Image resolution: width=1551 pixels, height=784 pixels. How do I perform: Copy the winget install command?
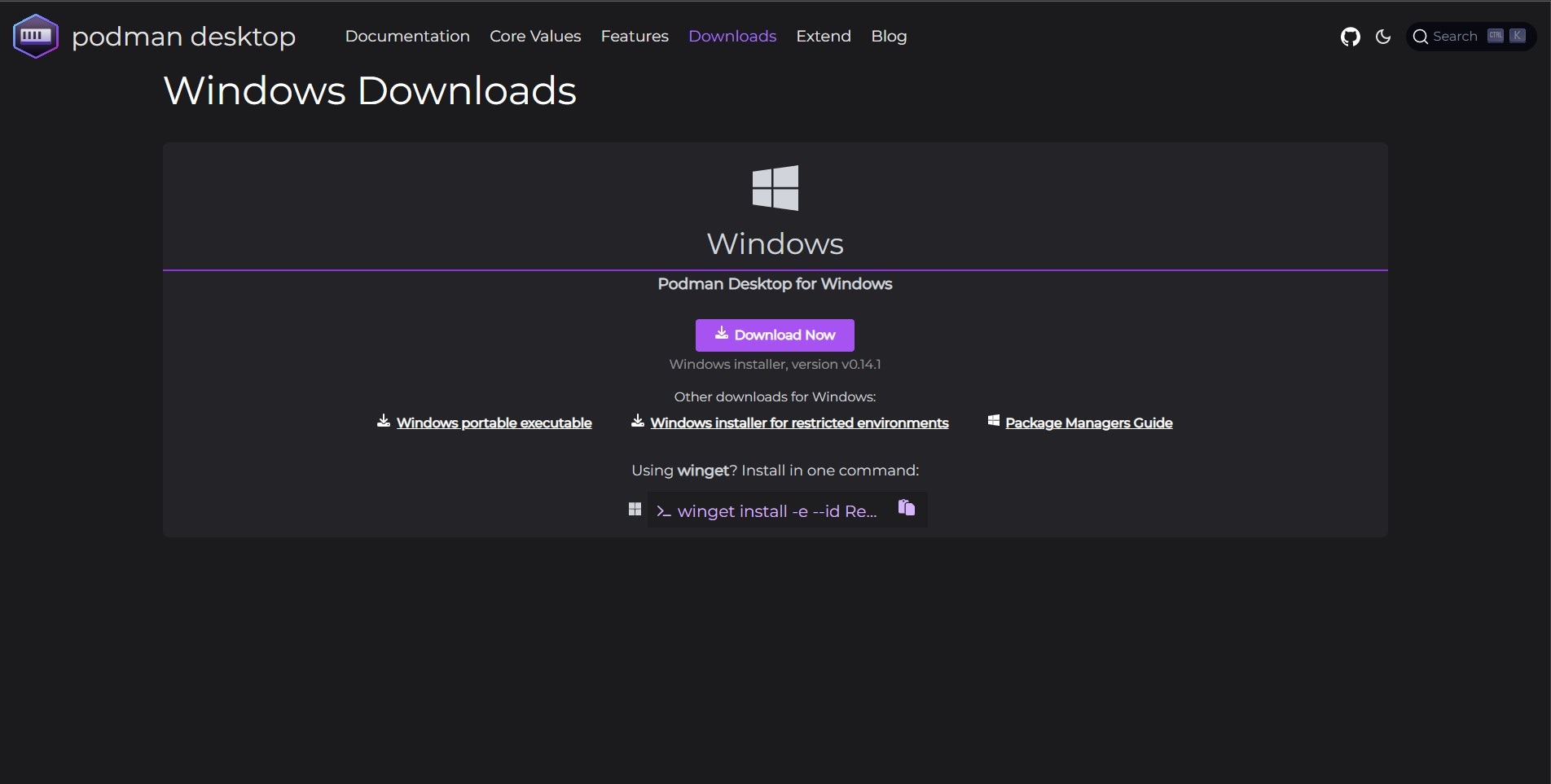(905, 507)
